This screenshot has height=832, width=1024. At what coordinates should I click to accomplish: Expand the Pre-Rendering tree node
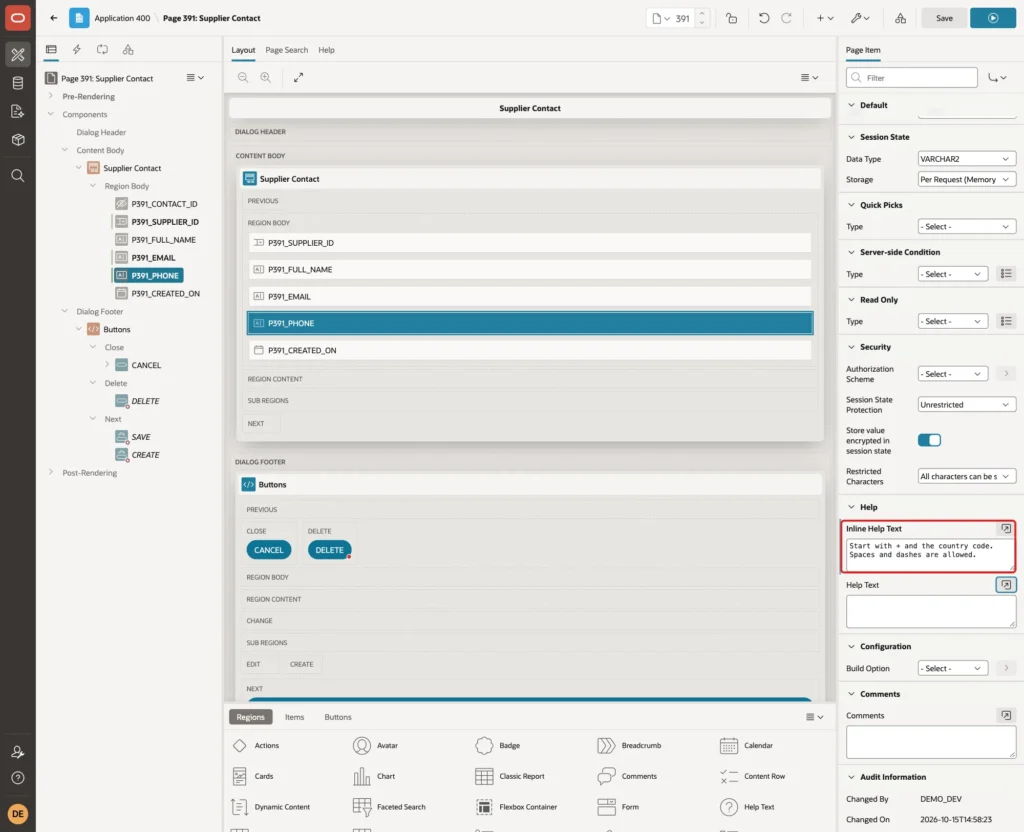51,96
